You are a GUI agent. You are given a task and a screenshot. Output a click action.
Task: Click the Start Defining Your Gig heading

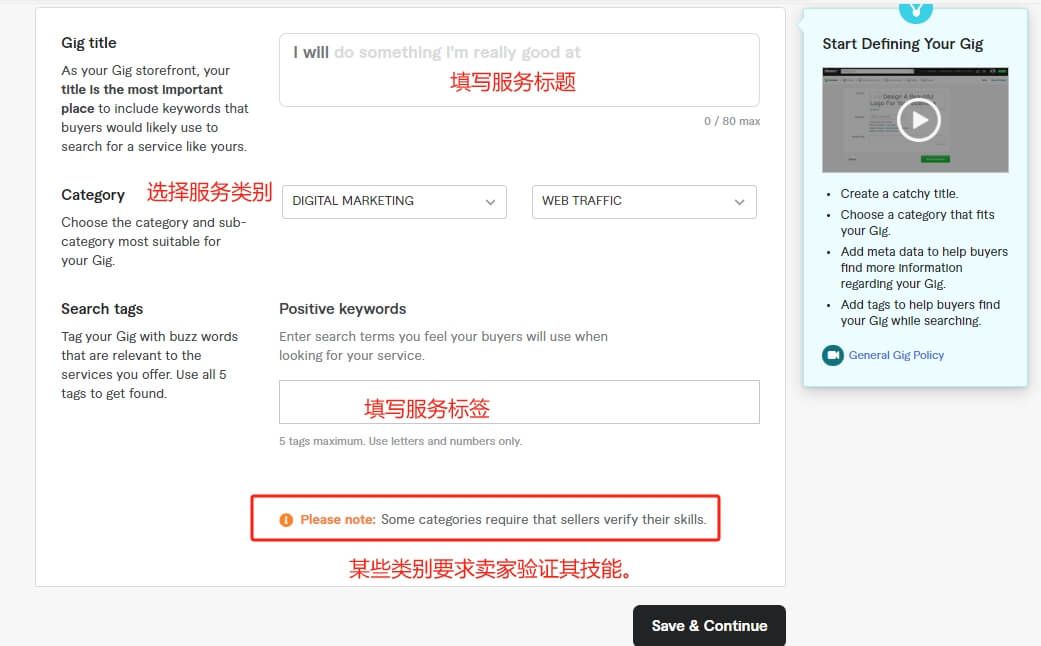pyautogui.click(x=903, y=44)
